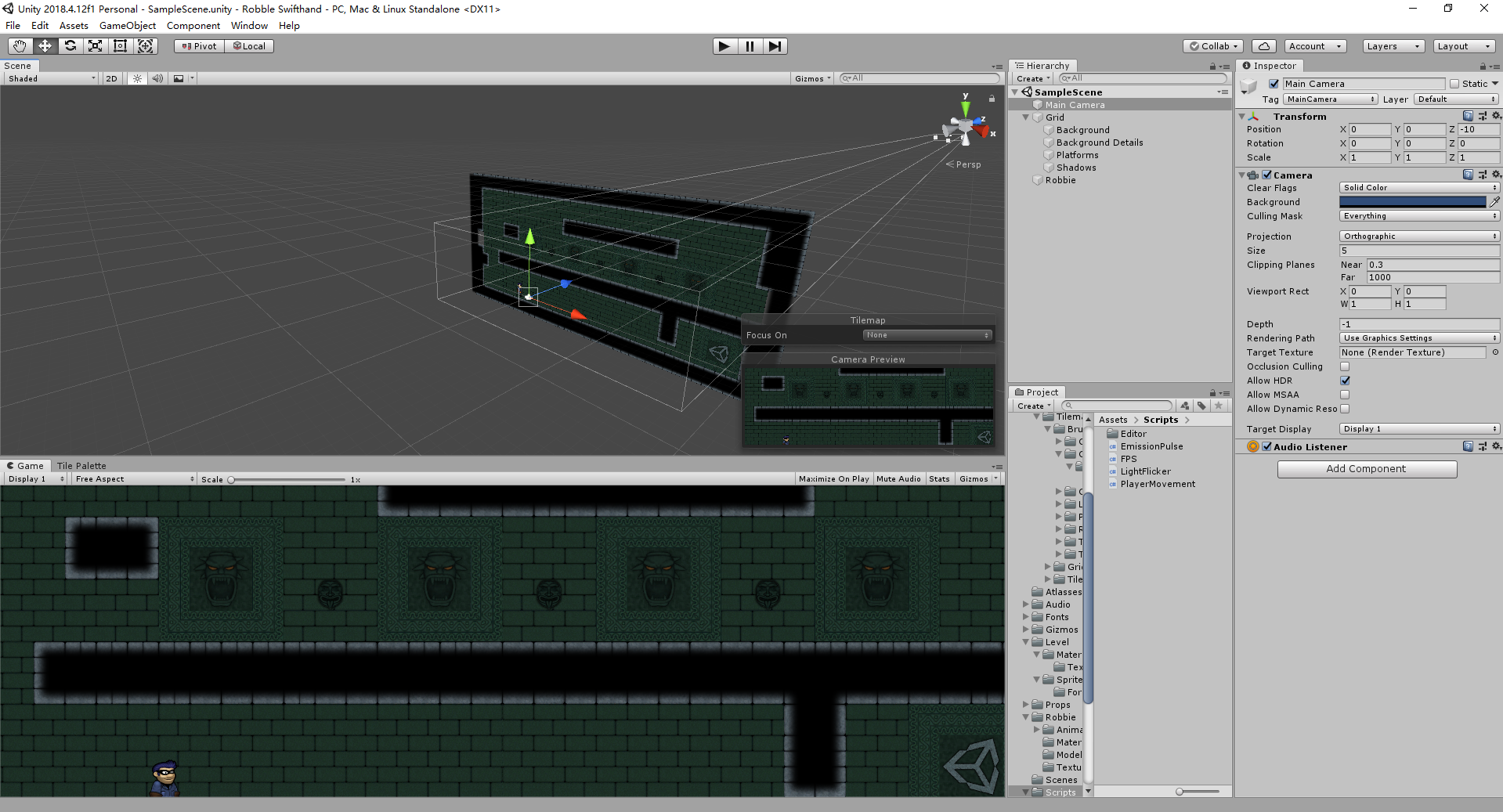Click the Play button

pyautogui.click(x=724, y=46)
